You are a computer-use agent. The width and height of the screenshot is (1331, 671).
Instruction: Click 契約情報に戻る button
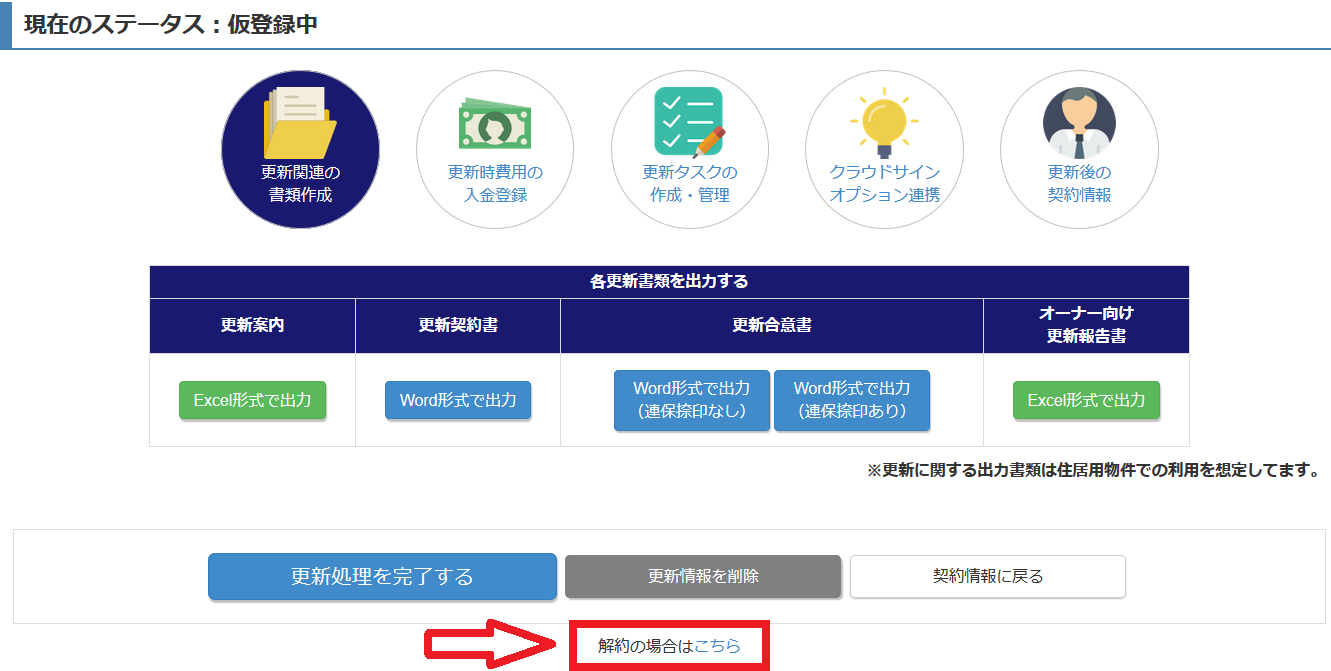[988, 577]
